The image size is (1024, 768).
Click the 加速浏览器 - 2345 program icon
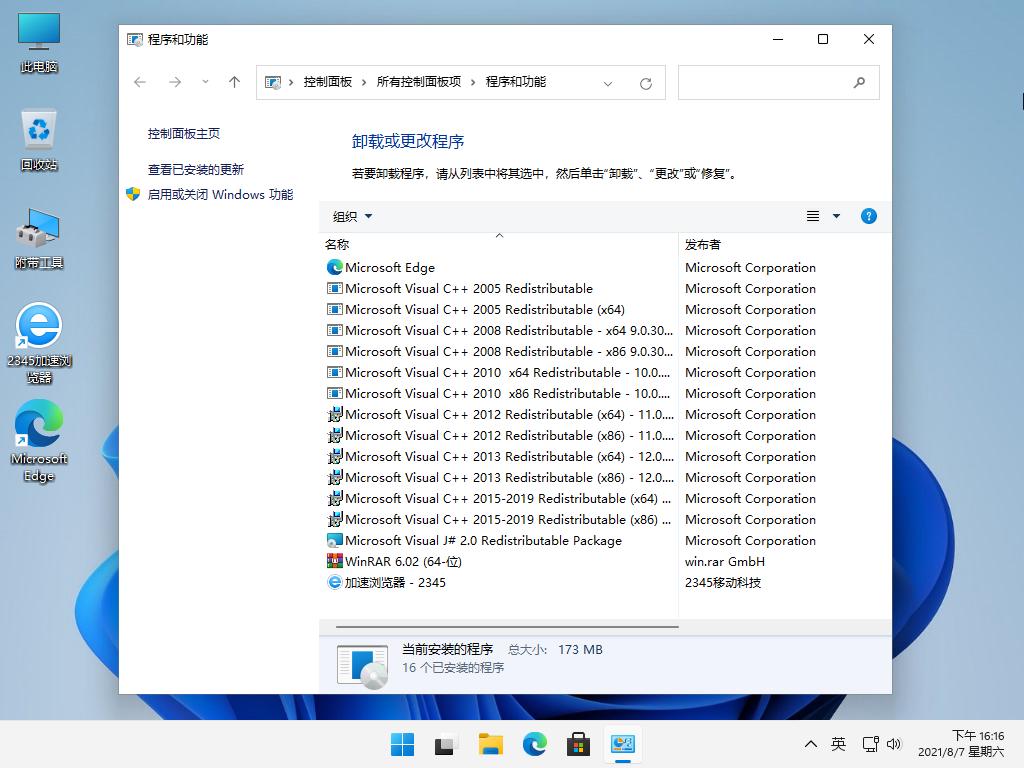(x=334, y=582)
